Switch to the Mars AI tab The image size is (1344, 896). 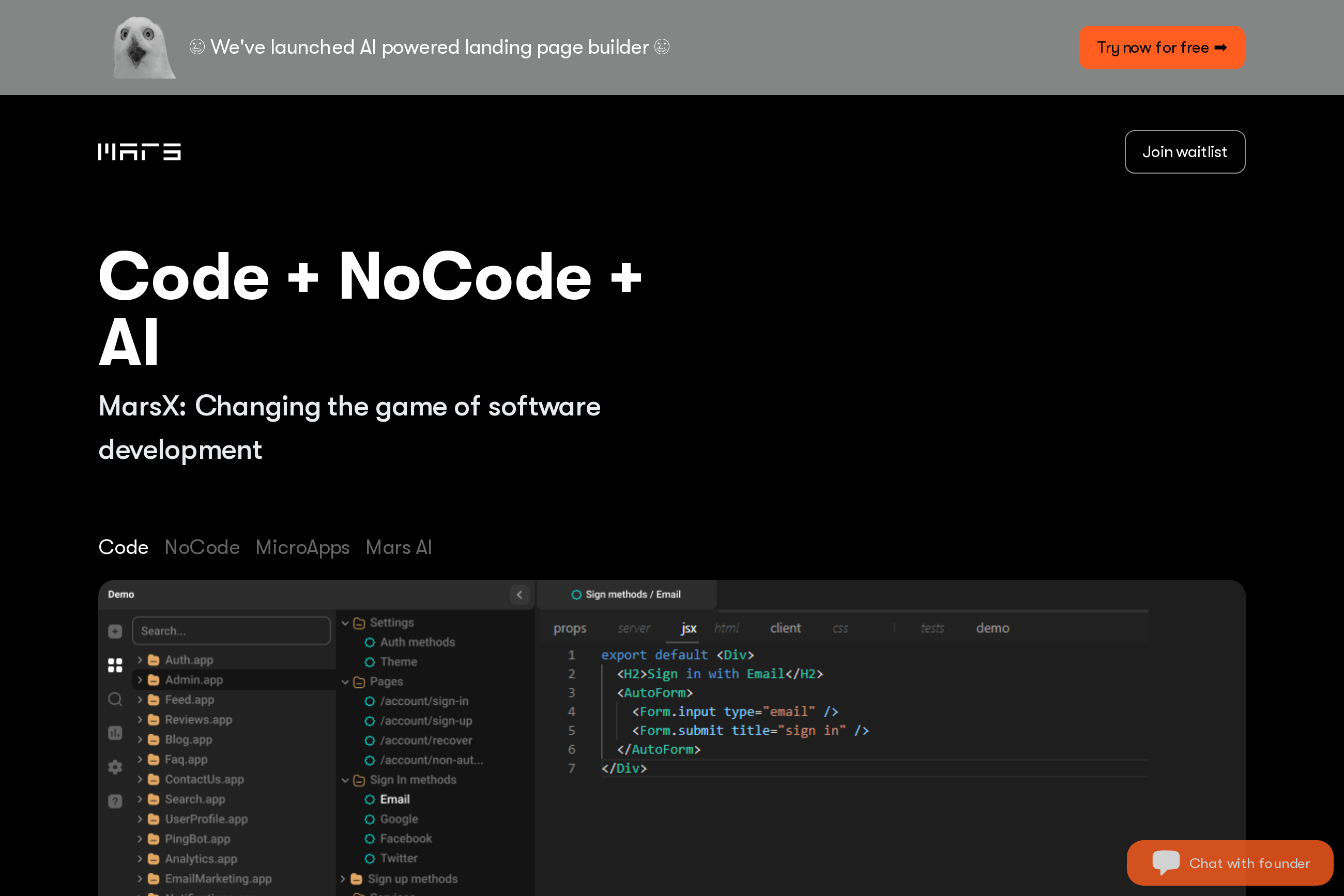399,547
